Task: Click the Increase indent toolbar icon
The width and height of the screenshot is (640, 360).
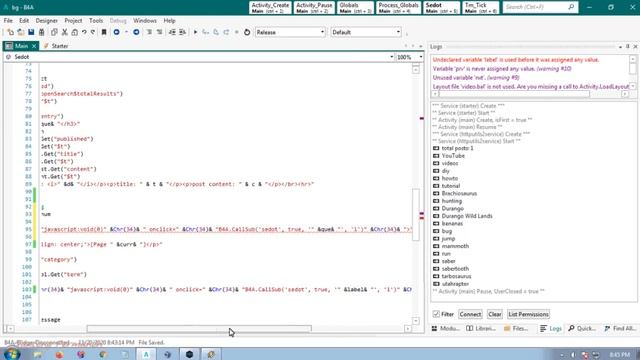Action: (182, 32)
